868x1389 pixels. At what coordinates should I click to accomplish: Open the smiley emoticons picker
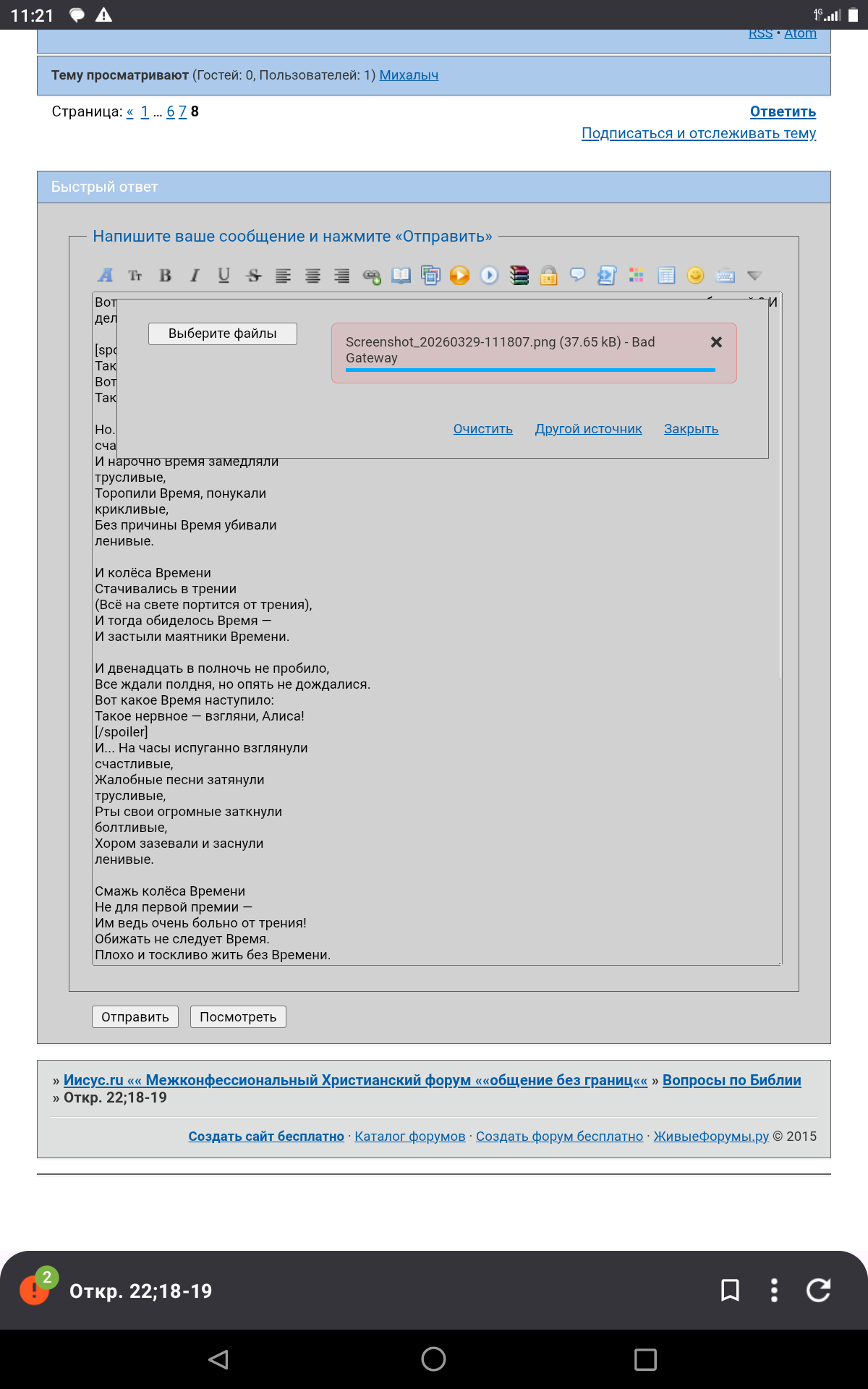coord(696,276)
